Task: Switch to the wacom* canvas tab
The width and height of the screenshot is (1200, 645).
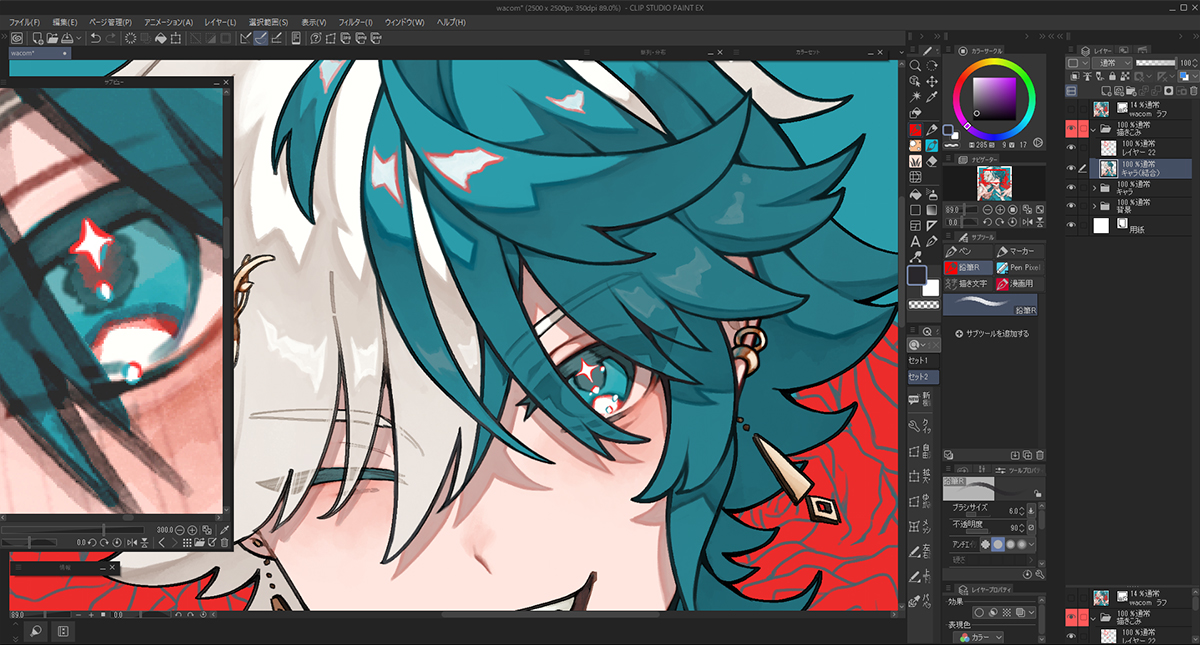Action: [39, 53]
